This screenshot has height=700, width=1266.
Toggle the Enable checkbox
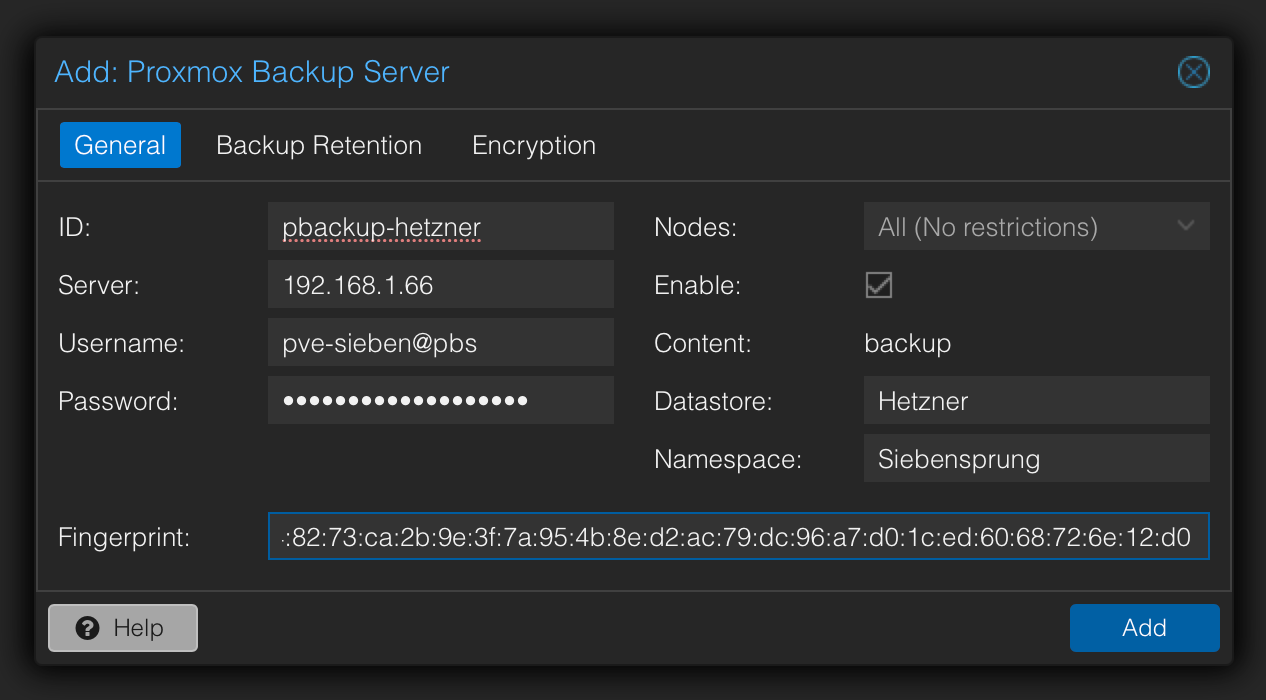point(879,285)
